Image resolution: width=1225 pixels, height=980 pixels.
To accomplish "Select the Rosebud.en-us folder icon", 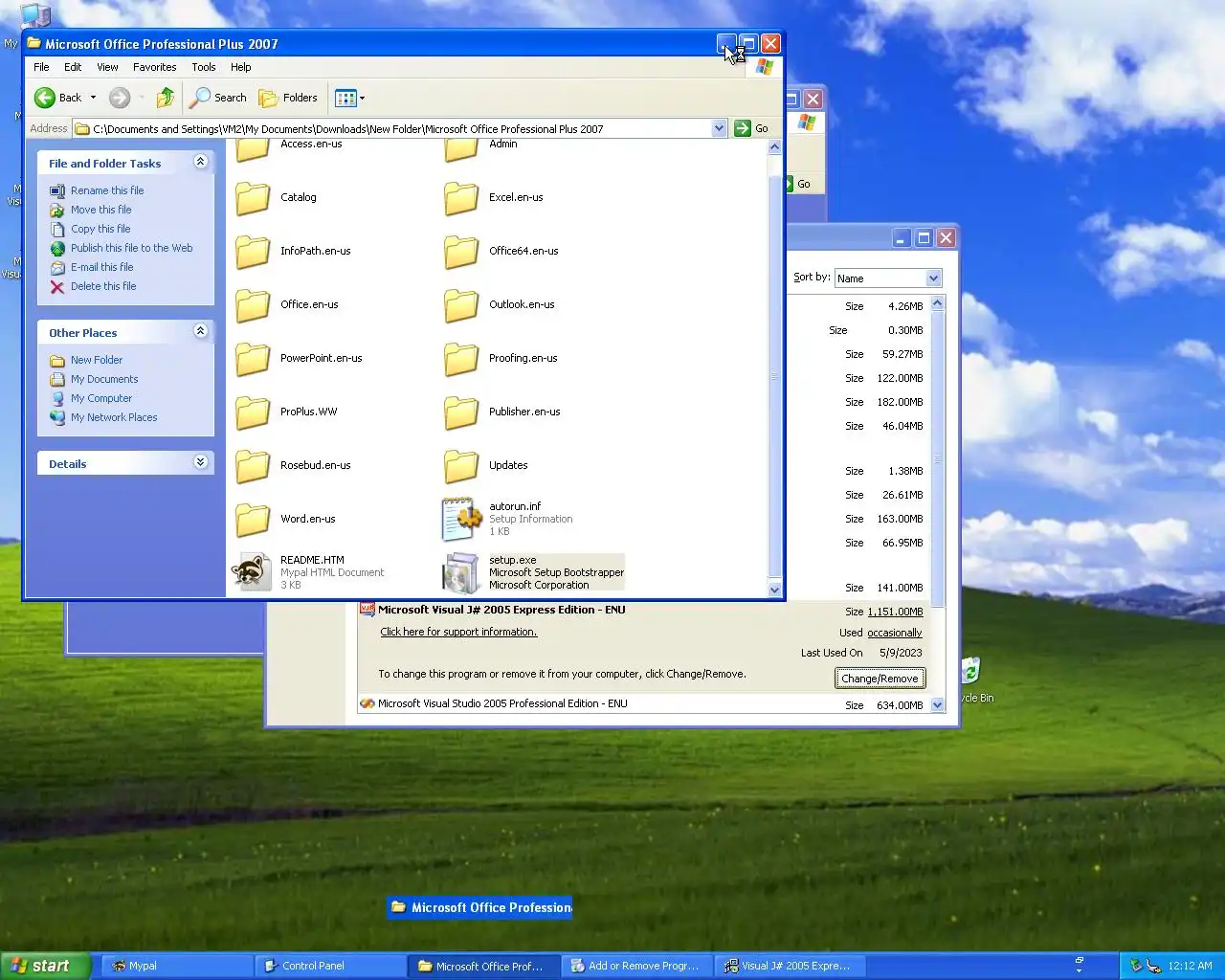I will point(253,466).
